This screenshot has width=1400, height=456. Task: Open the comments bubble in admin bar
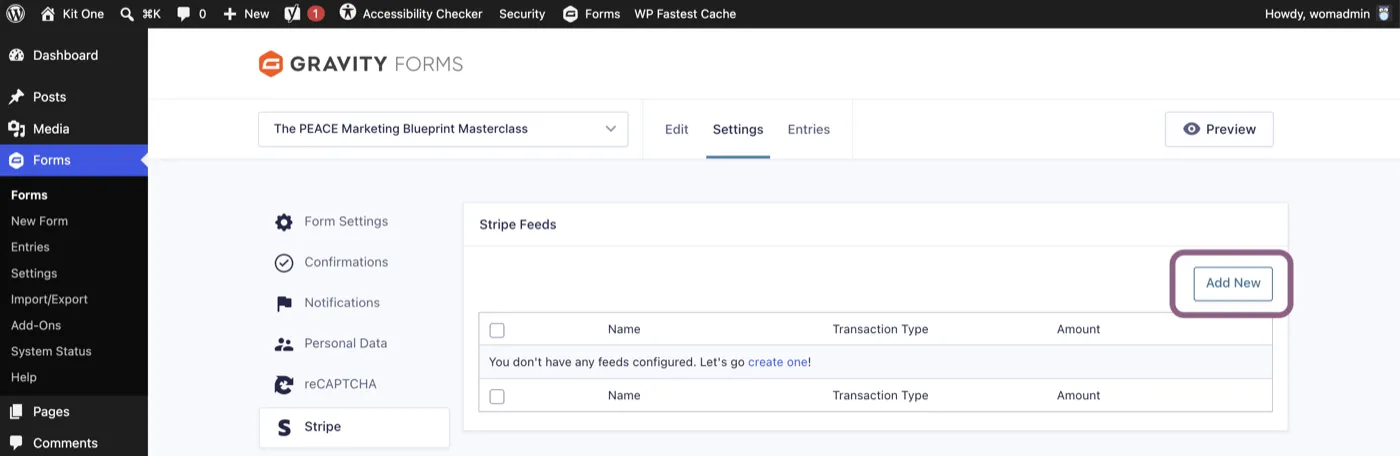(183, 14)
